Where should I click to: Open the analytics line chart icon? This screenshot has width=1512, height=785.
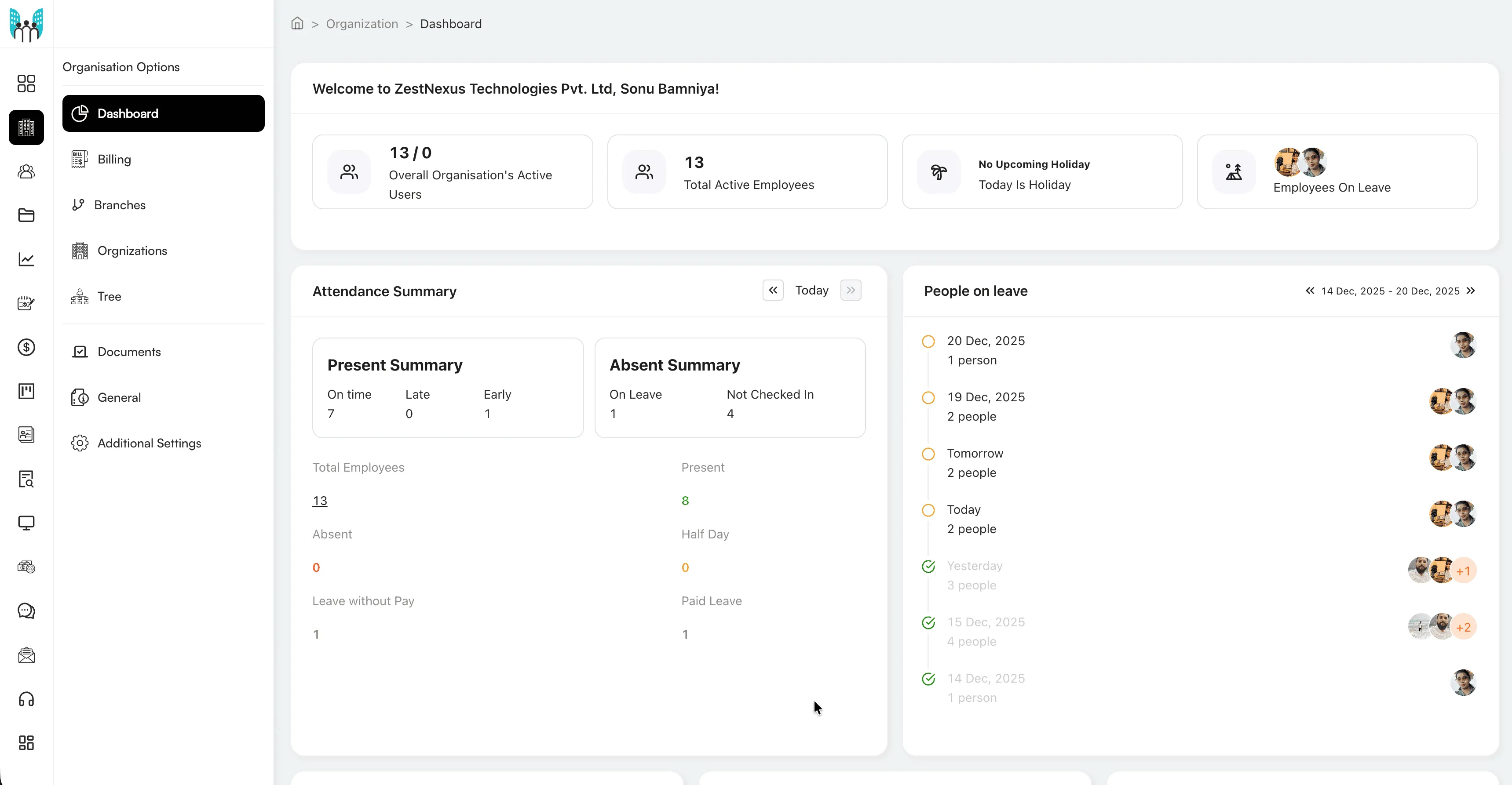point(26,259)
